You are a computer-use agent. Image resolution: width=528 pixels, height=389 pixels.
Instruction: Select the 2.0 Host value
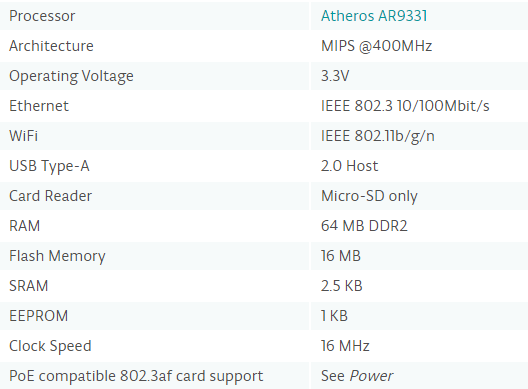pyautogui.click(x=350, y=166)
